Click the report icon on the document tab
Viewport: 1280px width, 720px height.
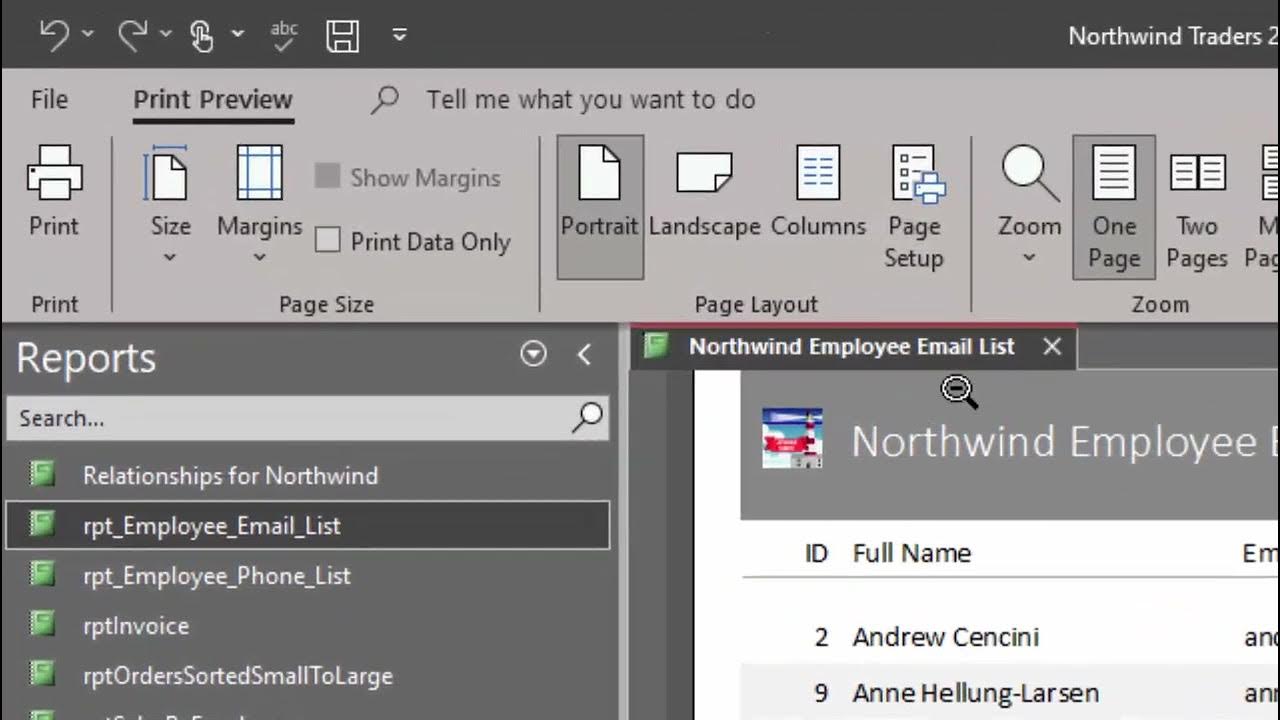click(x=656, y=347)
